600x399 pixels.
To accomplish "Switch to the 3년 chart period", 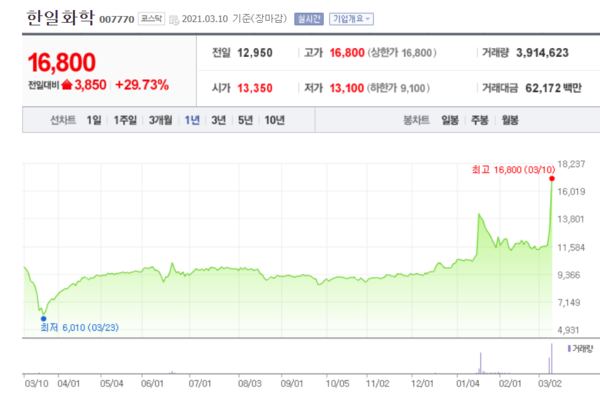I will (218, 120).
